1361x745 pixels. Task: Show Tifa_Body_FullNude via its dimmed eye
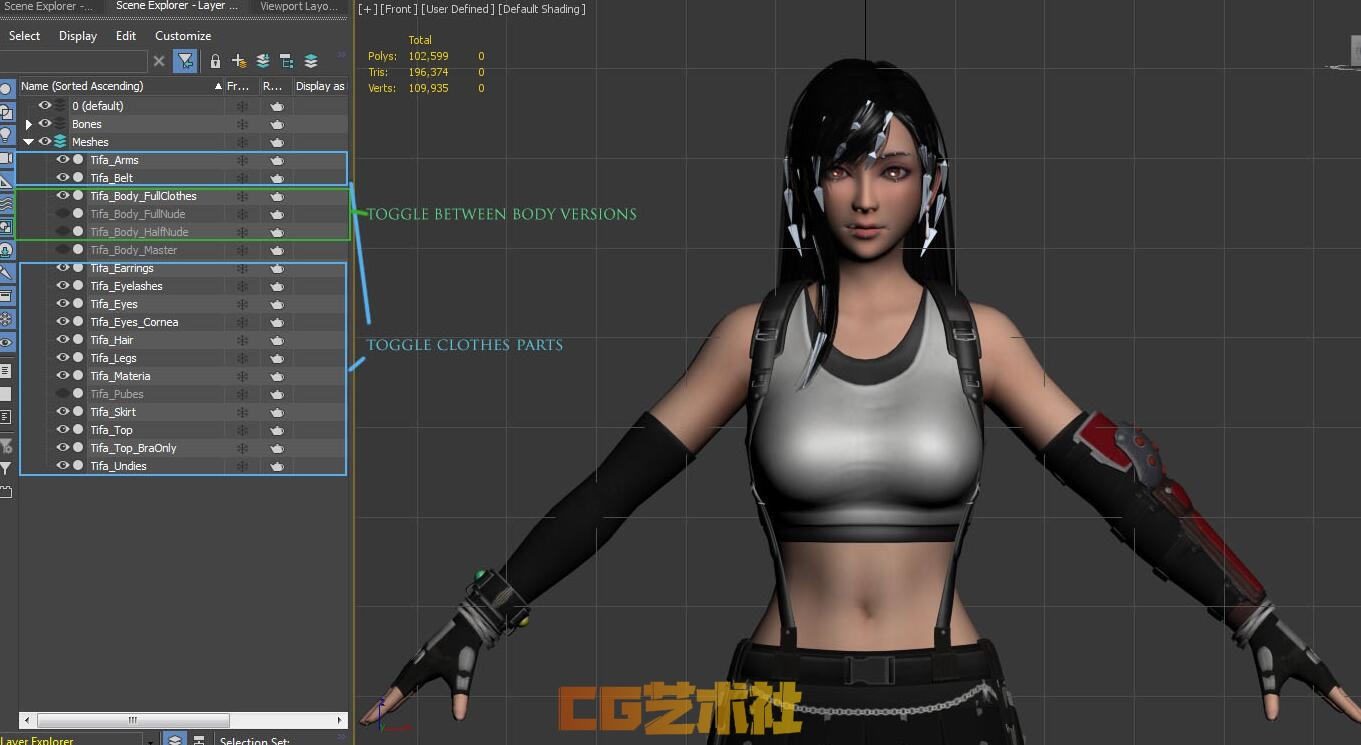pyautogui.click(x=63, y=214)
